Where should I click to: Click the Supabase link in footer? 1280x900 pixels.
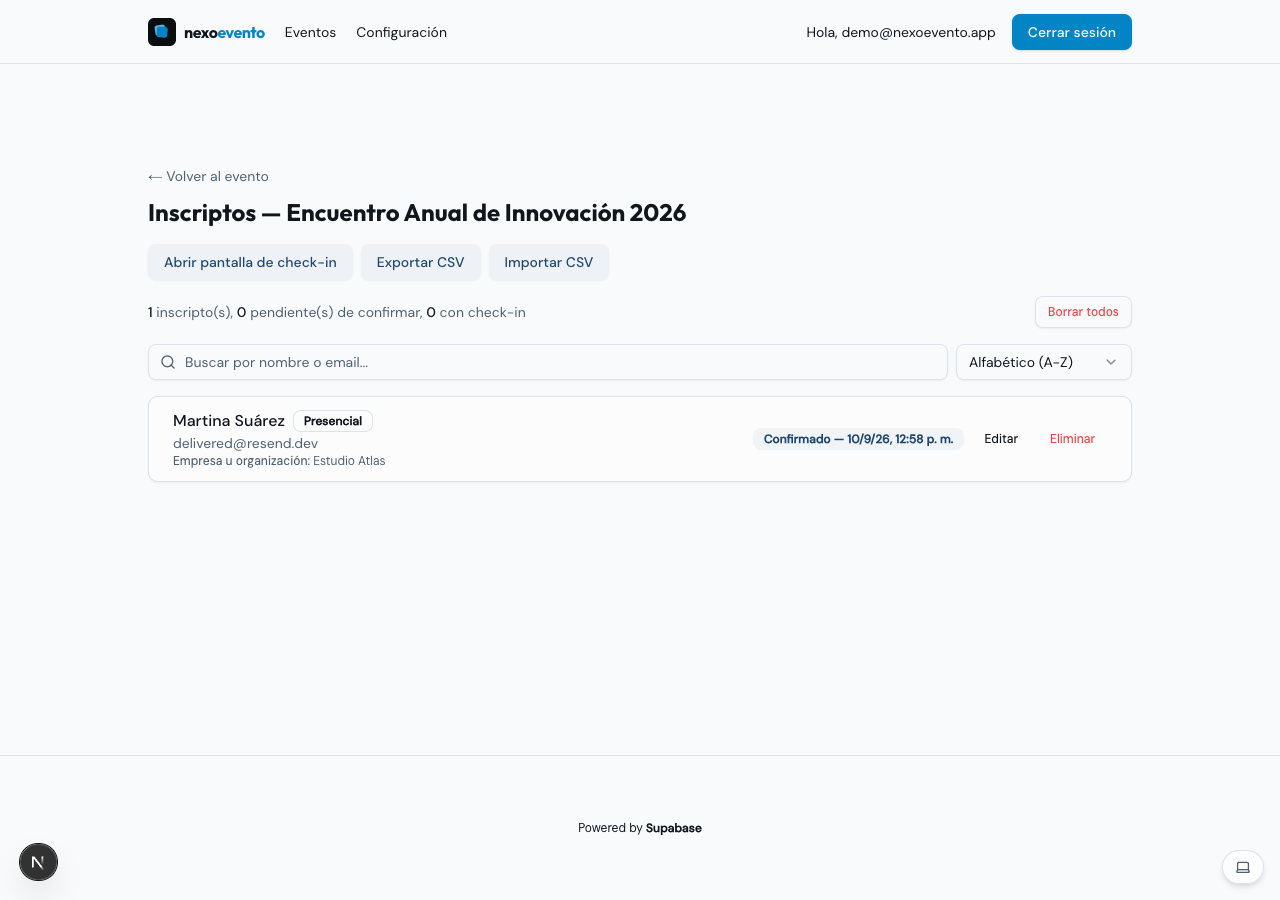pos(674,828)
